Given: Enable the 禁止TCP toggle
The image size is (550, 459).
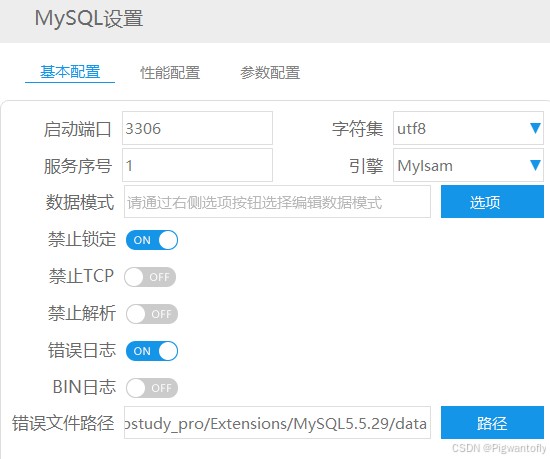Looking at the screenshot, I should pos(150,277).
